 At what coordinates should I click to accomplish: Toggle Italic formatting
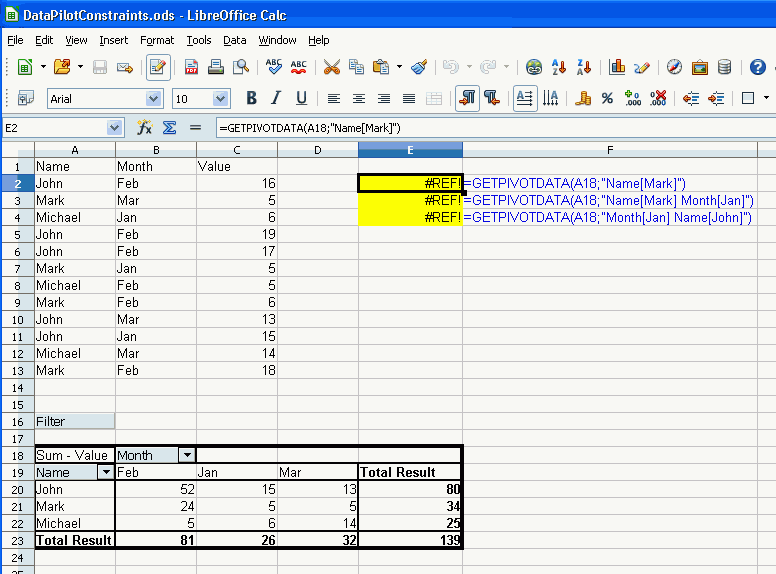coord(276,98)
